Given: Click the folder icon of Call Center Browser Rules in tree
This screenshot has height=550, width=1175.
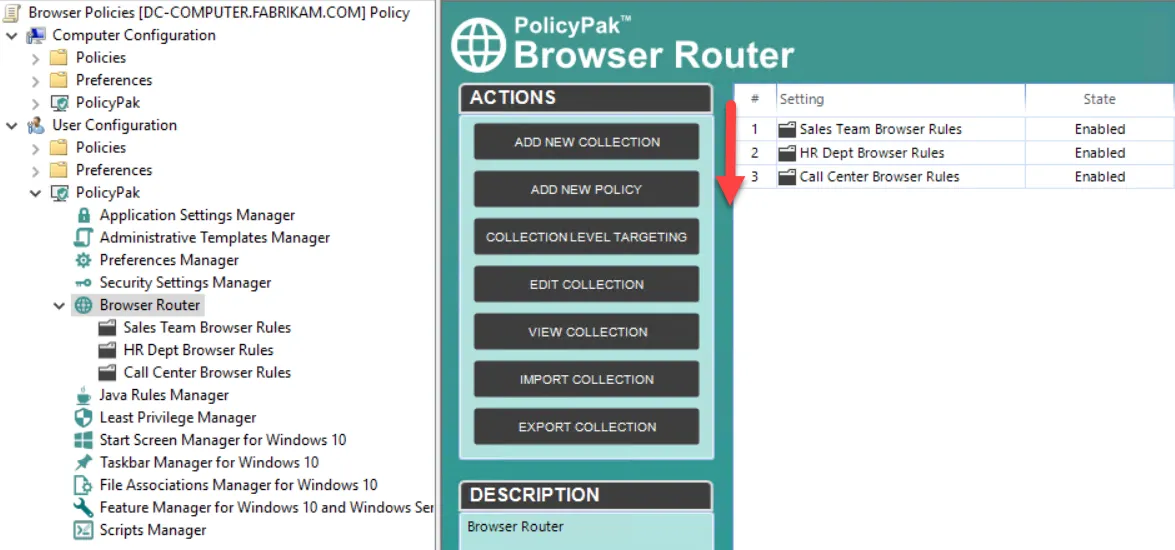Looking at the screenshot, I should tap(108, 372).
